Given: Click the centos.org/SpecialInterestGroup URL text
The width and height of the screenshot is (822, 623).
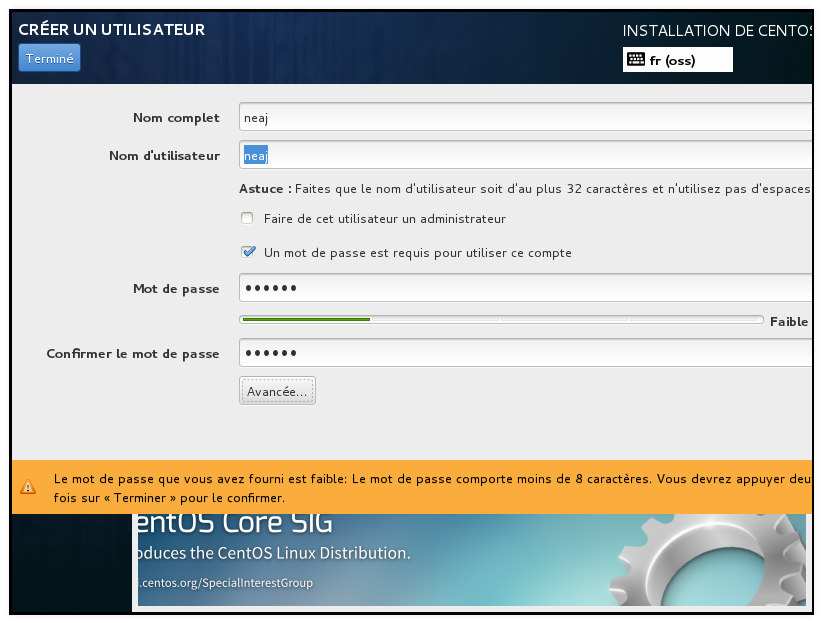Looking at the screenshot, I should pyautogui.click(x=225, y=583).
